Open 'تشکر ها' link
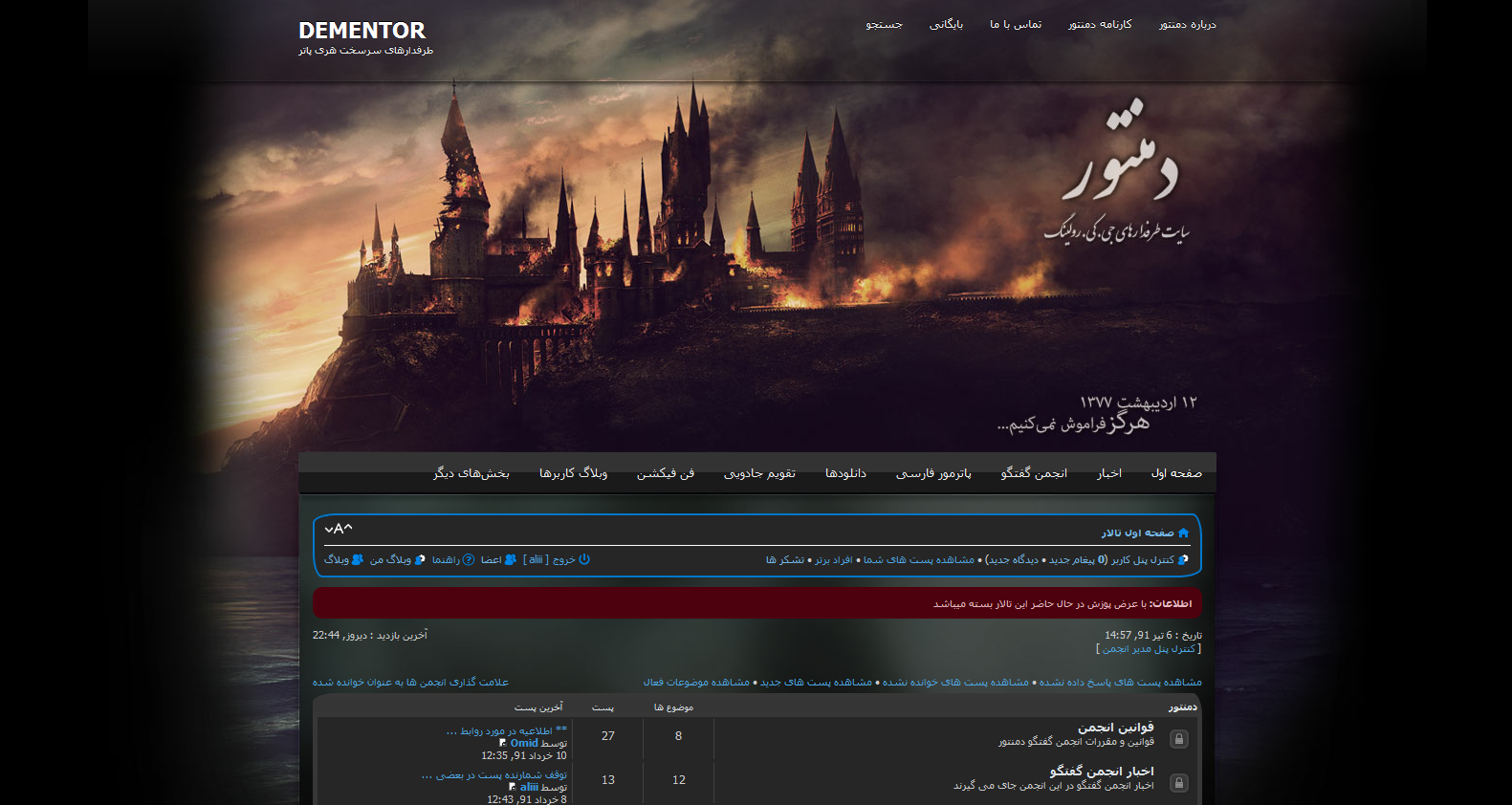Viewport: 1512px width, 805px height. [784, 559]
